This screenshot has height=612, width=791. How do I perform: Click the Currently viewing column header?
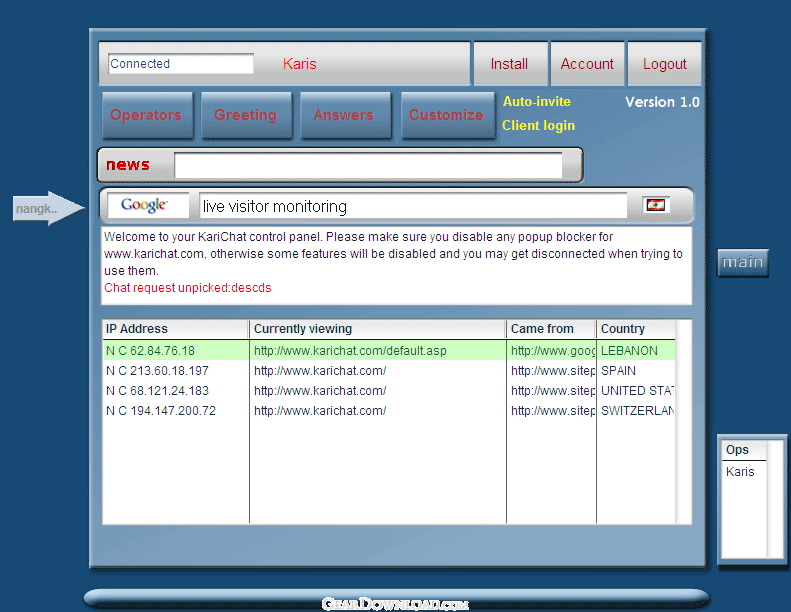(x=378, y=329)
